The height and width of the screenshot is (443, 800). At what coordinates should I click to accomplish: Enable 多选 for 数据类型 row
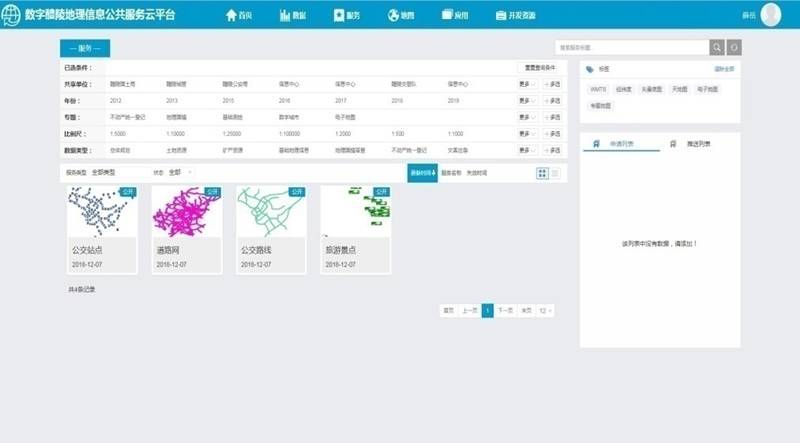(x=553, y=150)
